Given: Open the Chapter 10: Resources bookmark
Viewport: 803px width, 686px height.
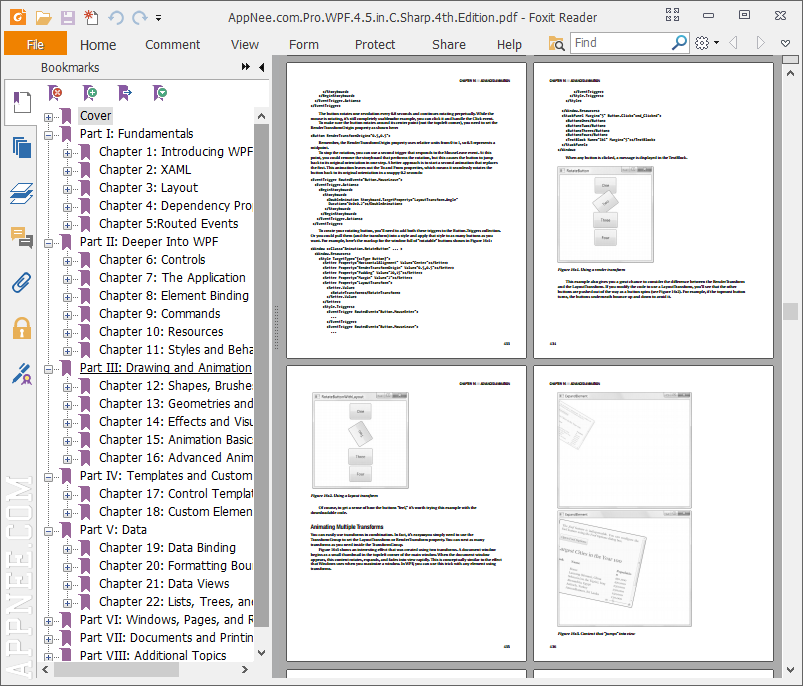Looking at the screenshot, I should tap(161, 332).
